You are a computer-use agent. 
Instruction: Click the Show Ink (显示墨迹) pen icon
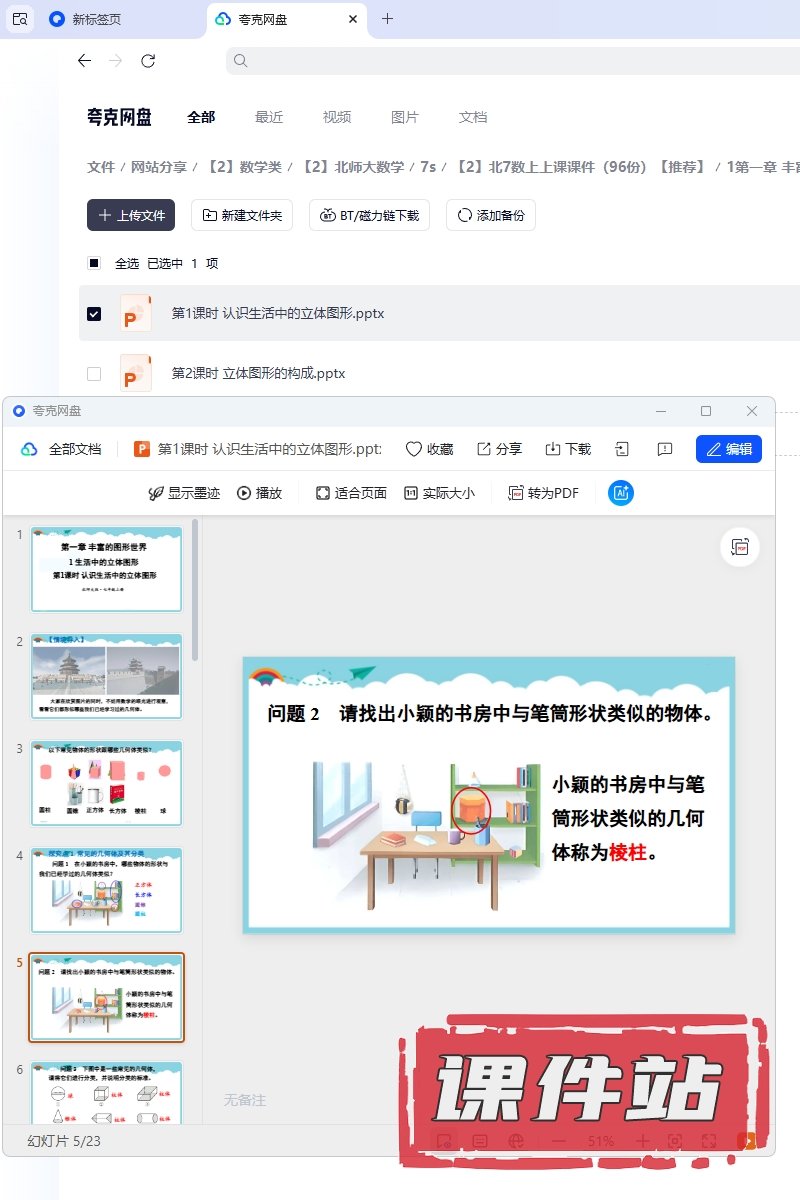pyautogui.click(x=156, y=493)
